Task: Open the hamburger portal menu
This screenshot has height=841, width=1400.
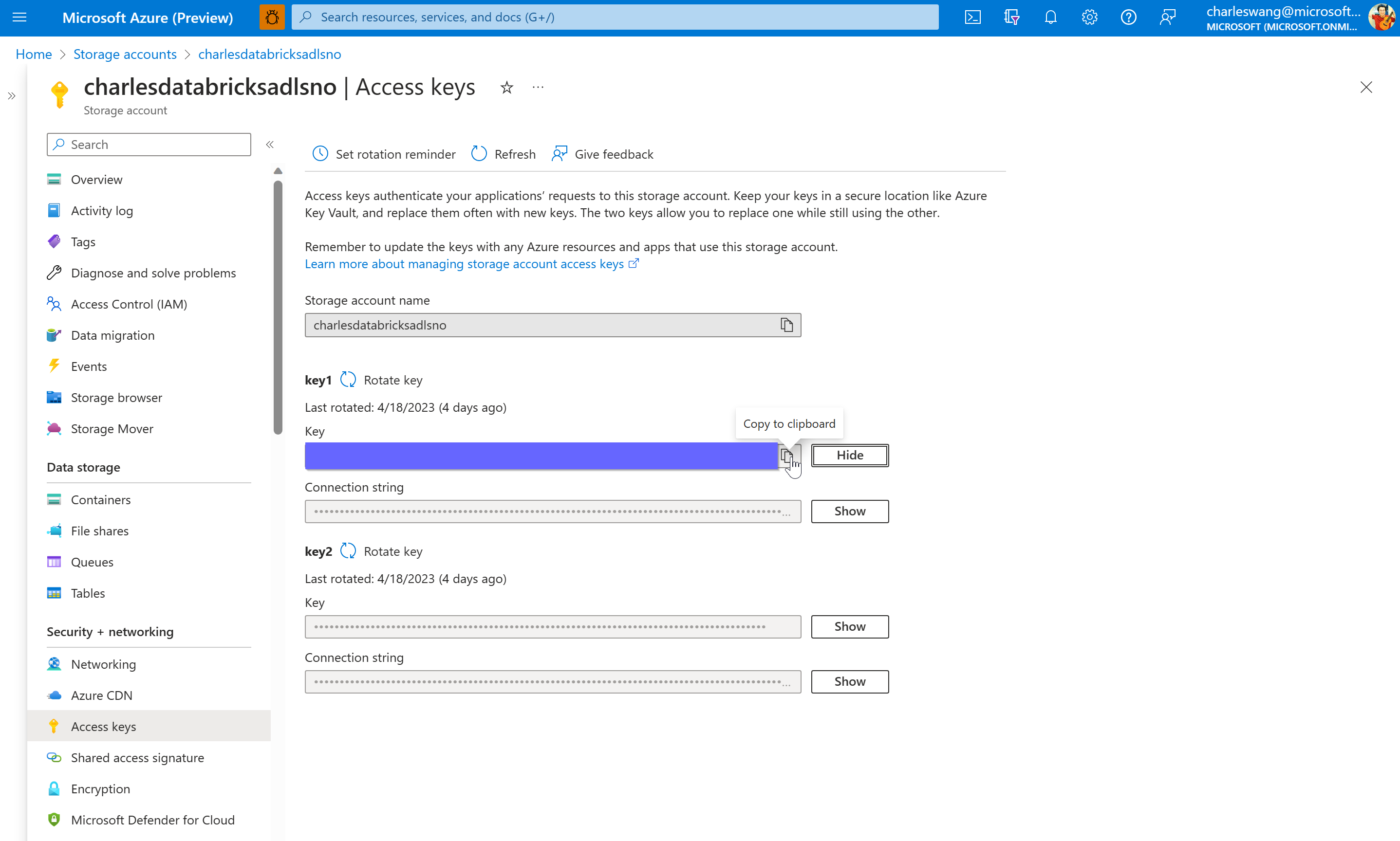Action: click(19, 17)
